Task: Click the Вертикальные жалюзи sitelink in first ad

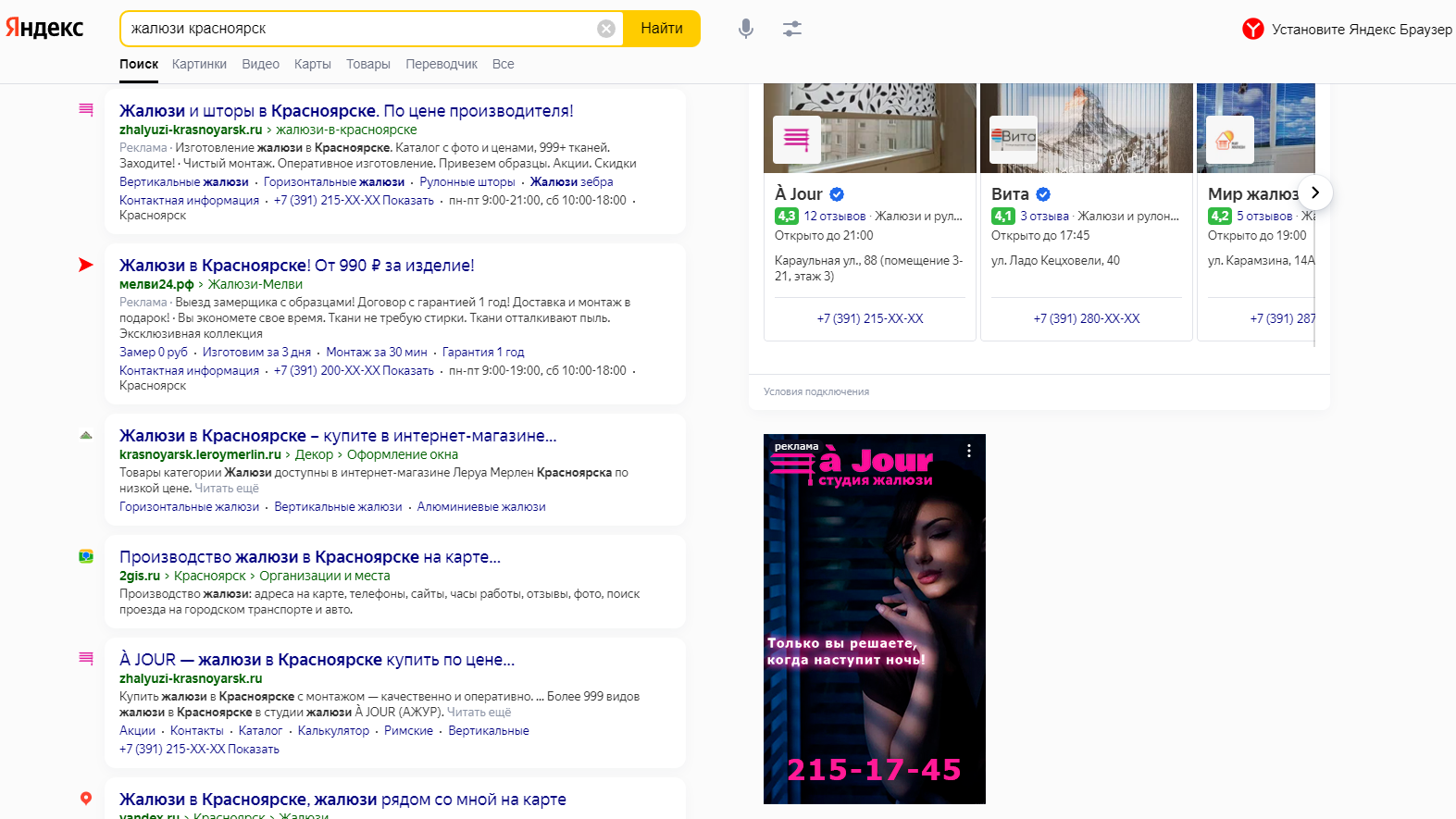Action: tap(184, 181)
